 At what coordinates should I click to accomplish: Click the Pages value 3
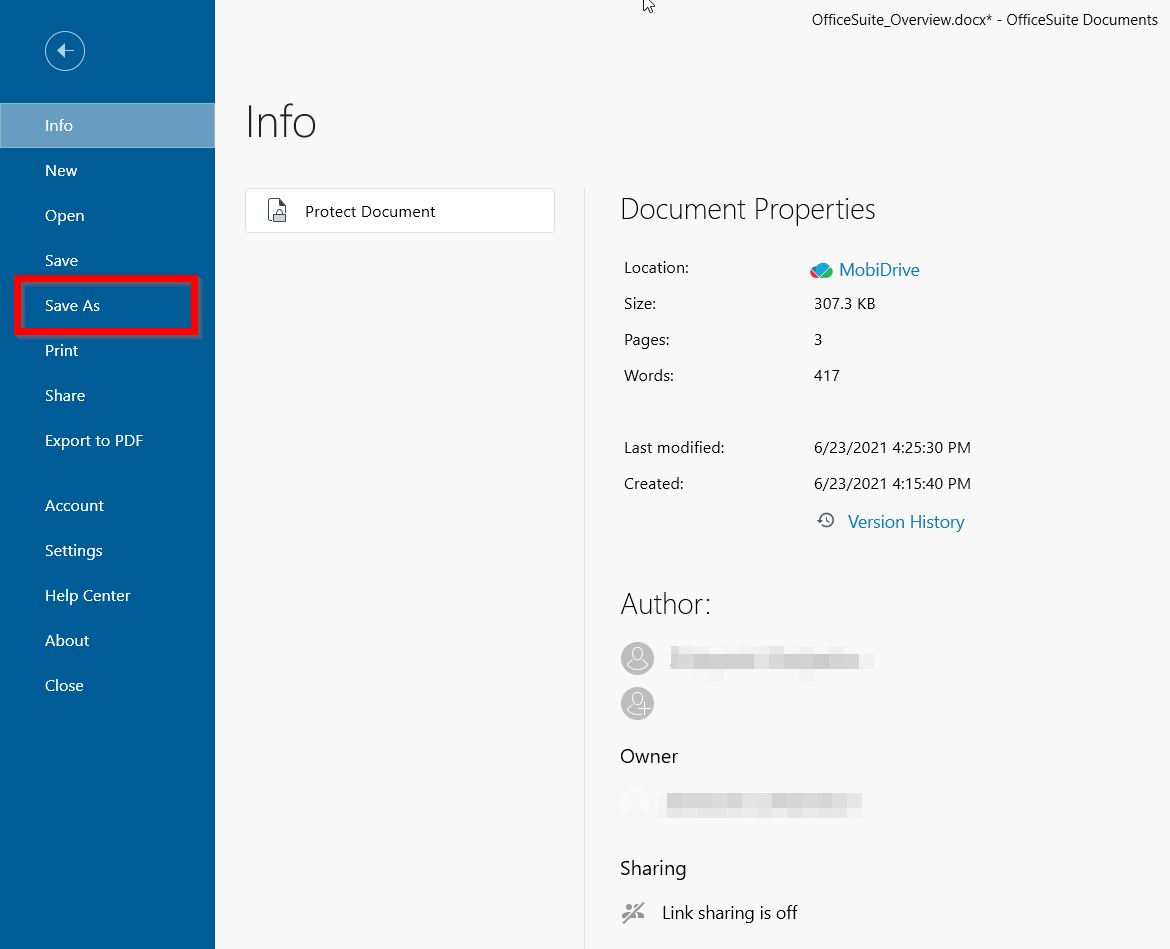(x=818, y=339)
